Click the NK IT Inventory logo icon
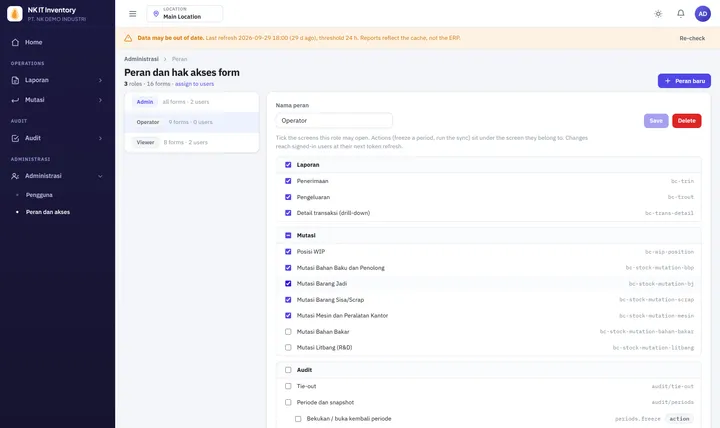The width and height of the screenshot is (720, 428). click(x=15, y=14)
